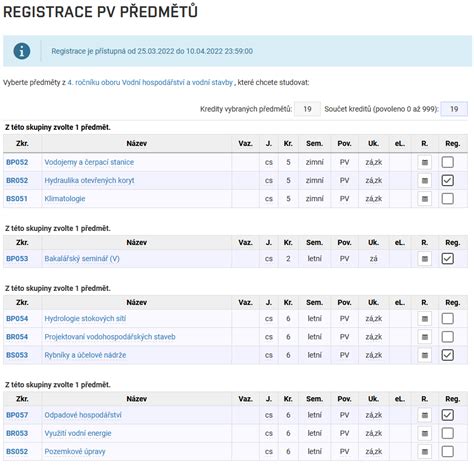Click the blue info icon in the banner
The width and height of the screenshot is (474, 465).
click(22, 51)
